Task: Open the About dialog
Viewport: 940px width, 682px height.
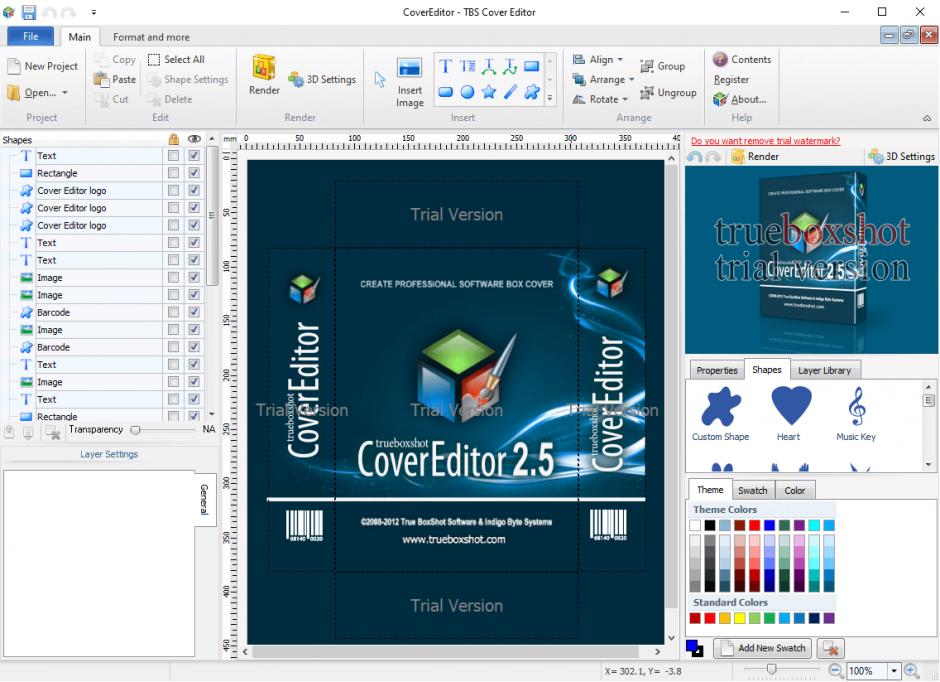Action: [740, 99]
